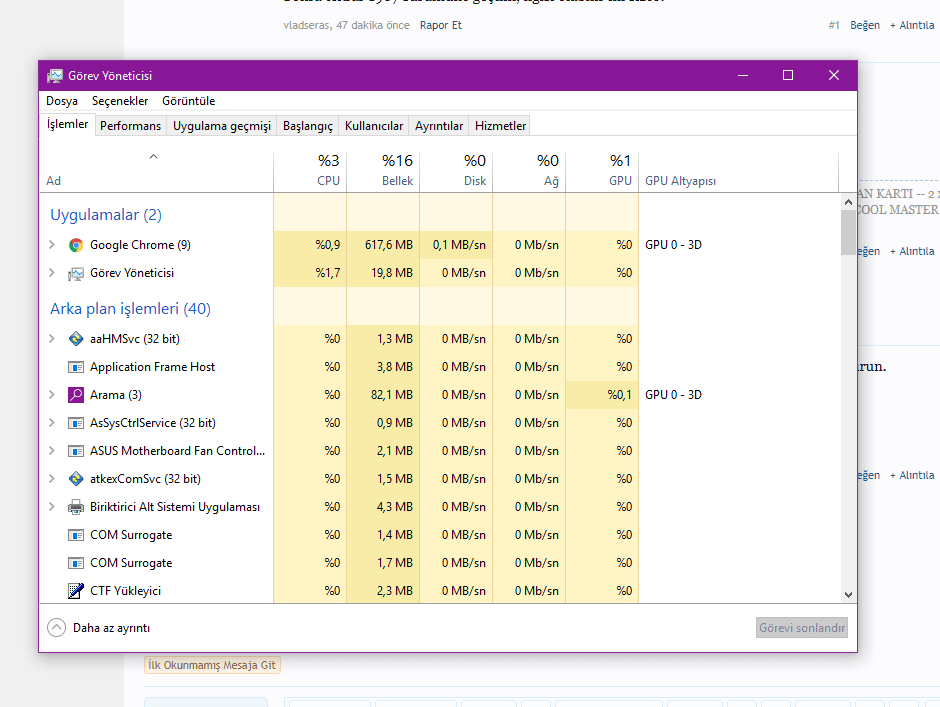Select the İşlemler tab
The width and height of the screenshot is (940, 707).
67,124
